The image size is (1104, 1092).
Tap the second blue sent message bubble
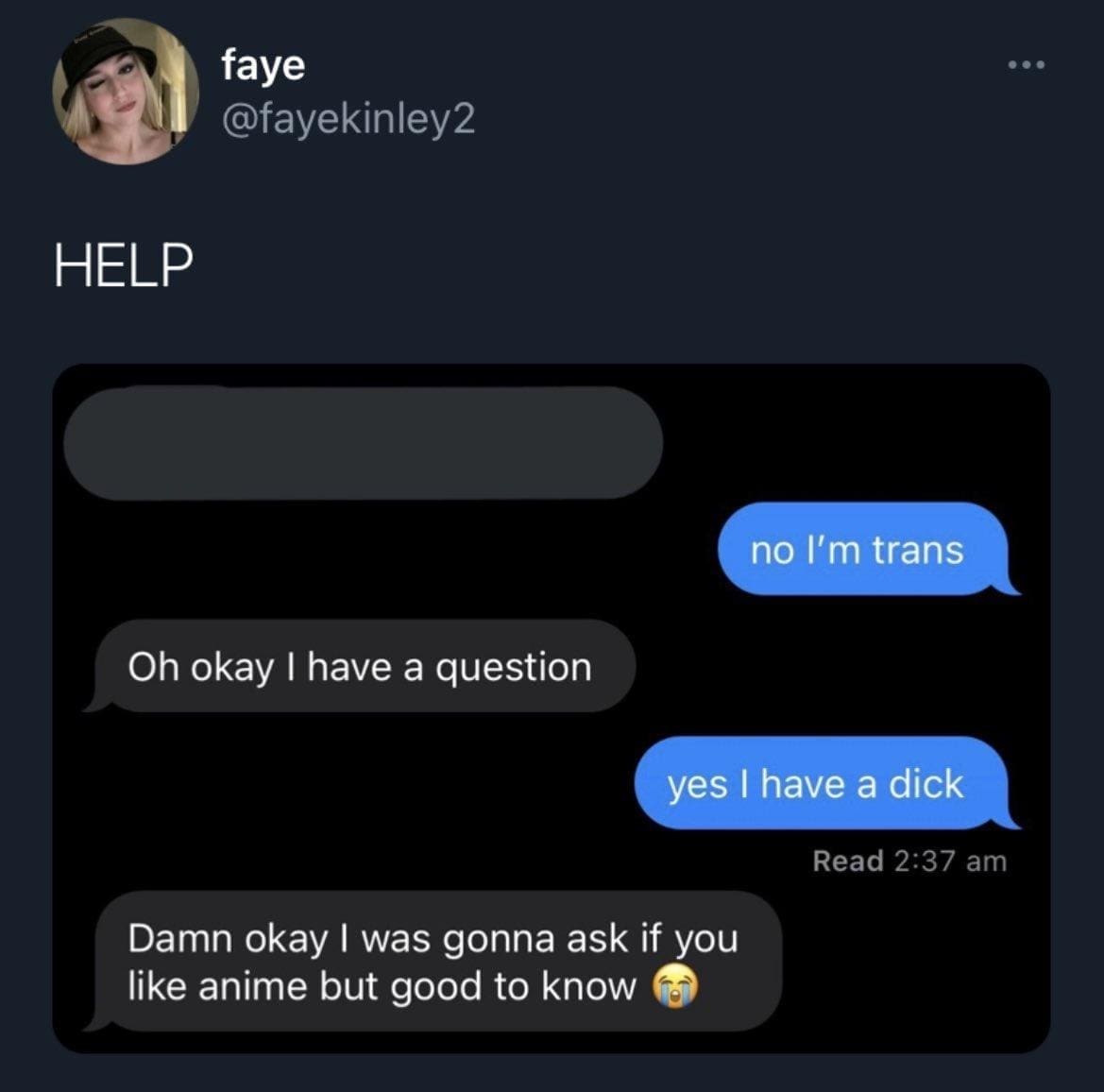(817, 784)
